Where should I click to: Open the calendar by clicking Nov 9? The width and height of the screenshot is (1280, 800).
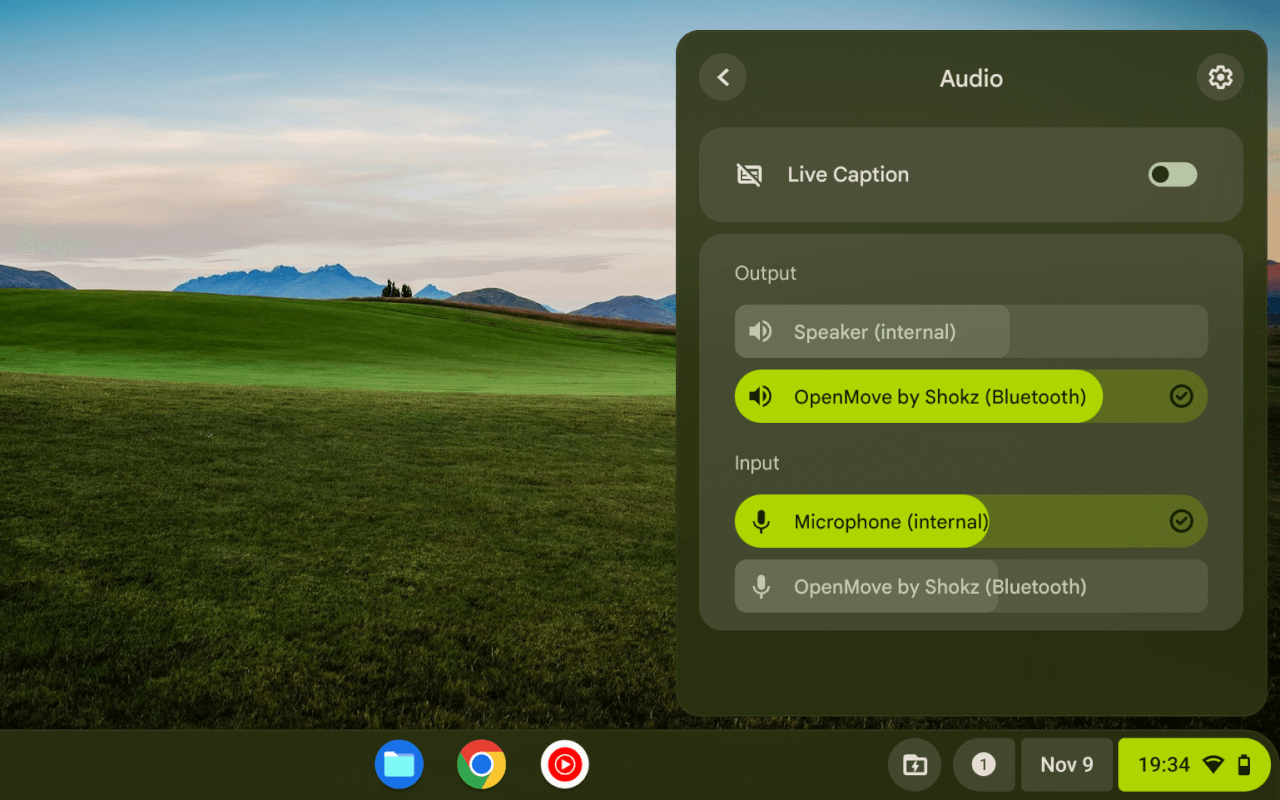(1066, 764)
